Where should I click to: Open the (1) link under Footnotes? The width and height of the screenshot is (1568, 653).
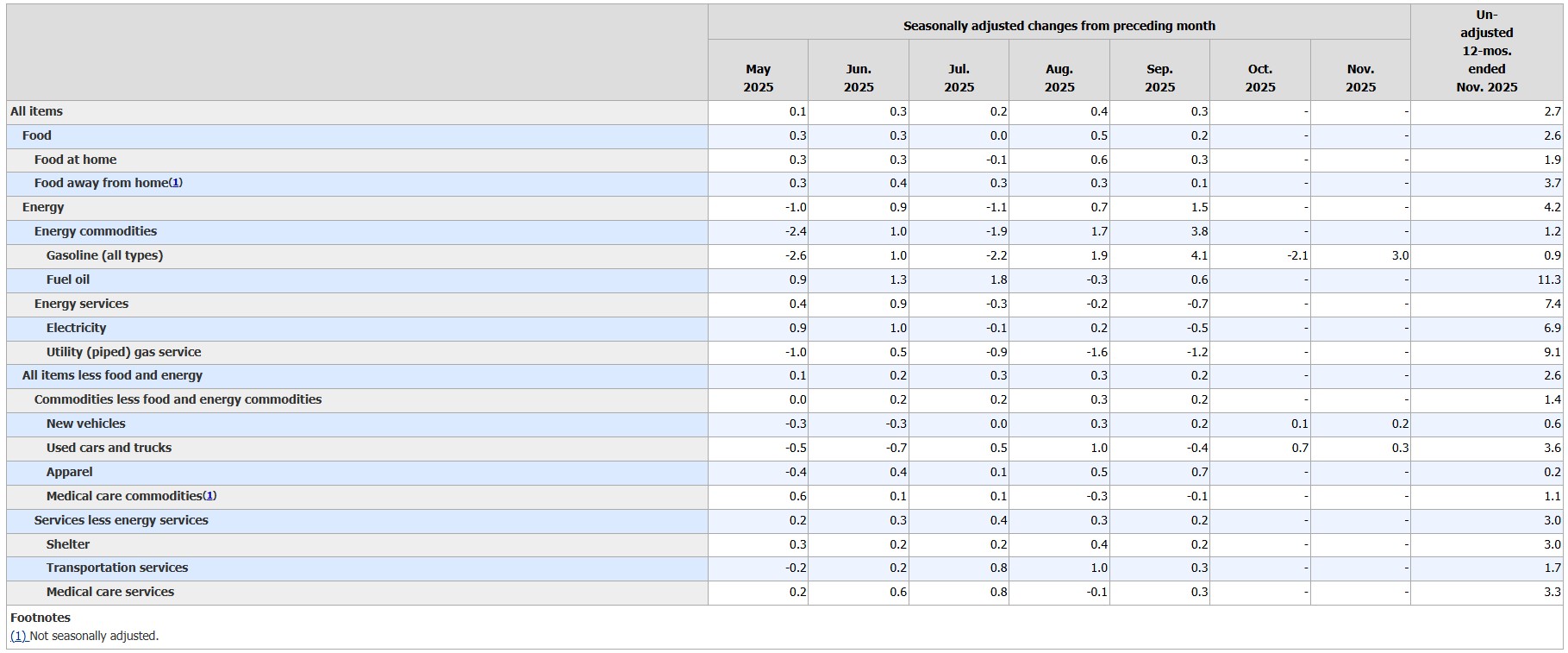point(19,636)
